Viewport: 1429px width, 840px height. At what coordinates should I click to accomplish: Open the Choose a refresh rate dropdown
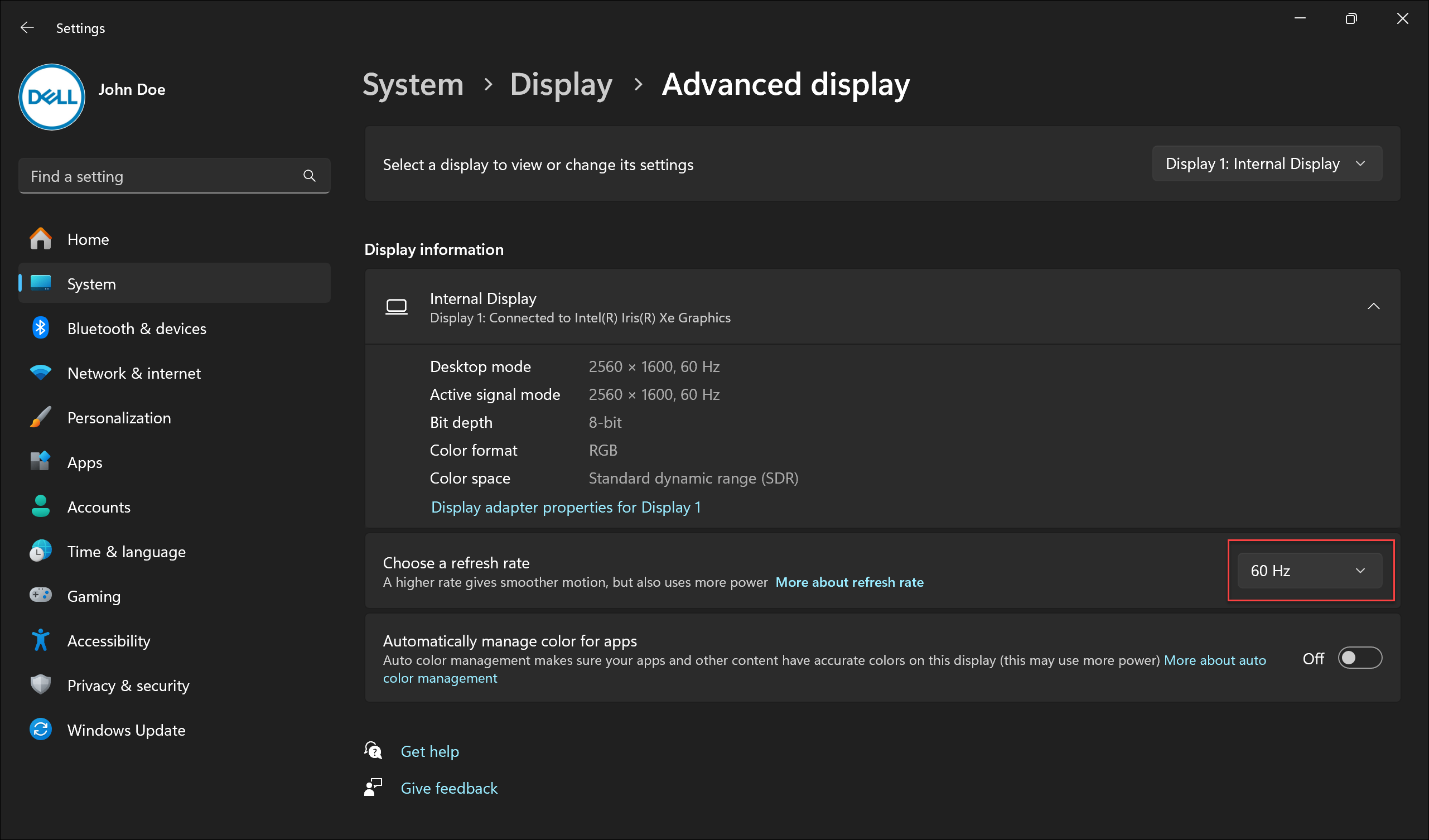[x=1305, y=570]
